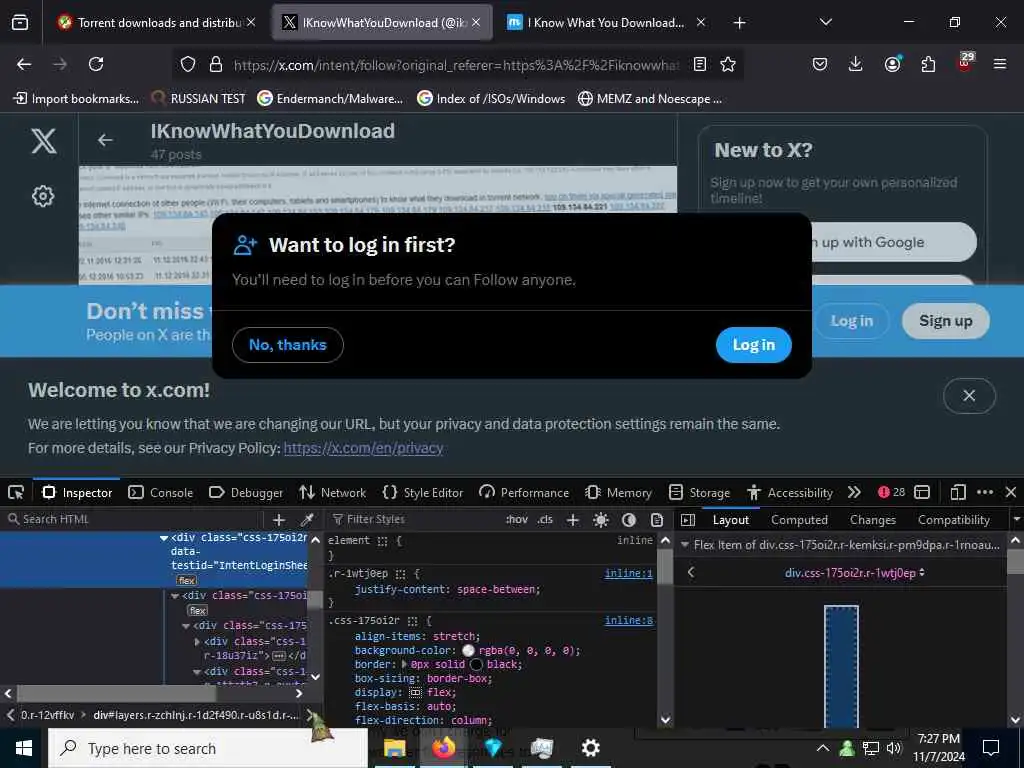Toggle Responsive Design Mode in DevTools

(x=958, y=492)
